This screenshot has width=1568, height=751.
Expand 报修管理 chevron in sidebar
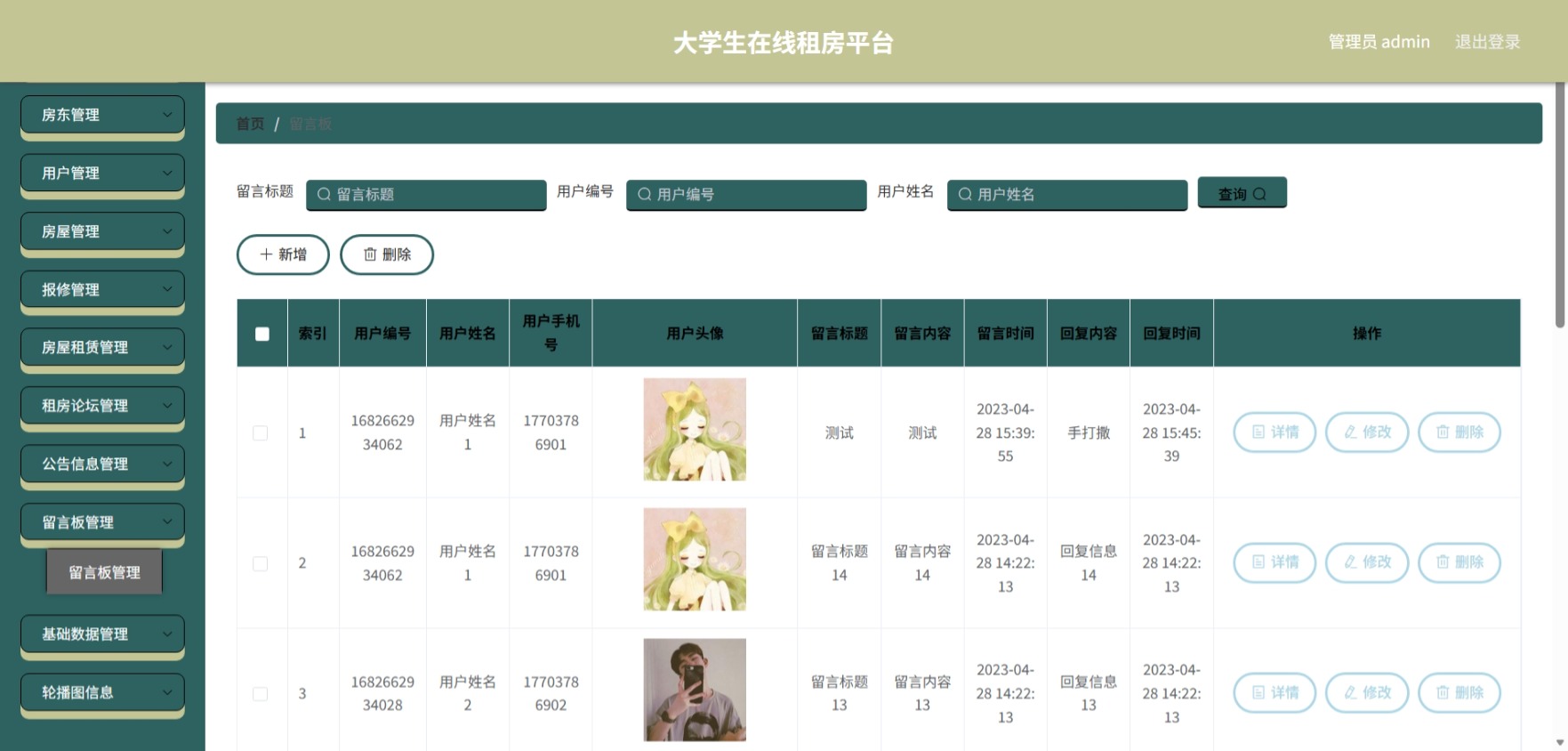(x=167, y=288)
